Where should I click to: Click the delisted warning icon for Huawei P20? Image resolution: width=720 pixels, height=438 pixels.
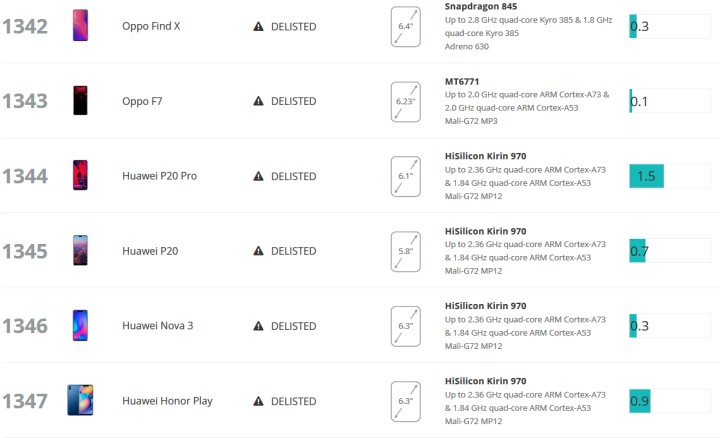259,251
